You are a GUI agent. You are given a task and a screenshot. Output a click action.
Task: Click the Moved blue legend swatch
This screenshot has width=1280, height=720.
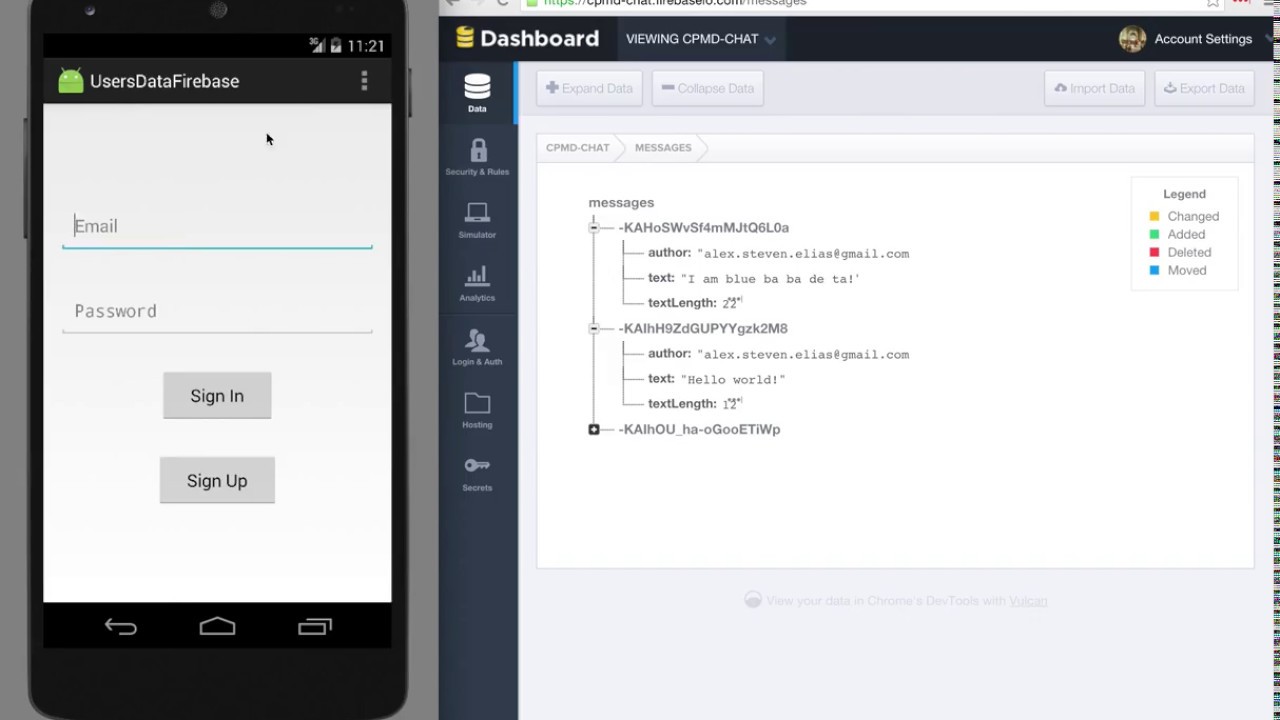(1154, 270)
